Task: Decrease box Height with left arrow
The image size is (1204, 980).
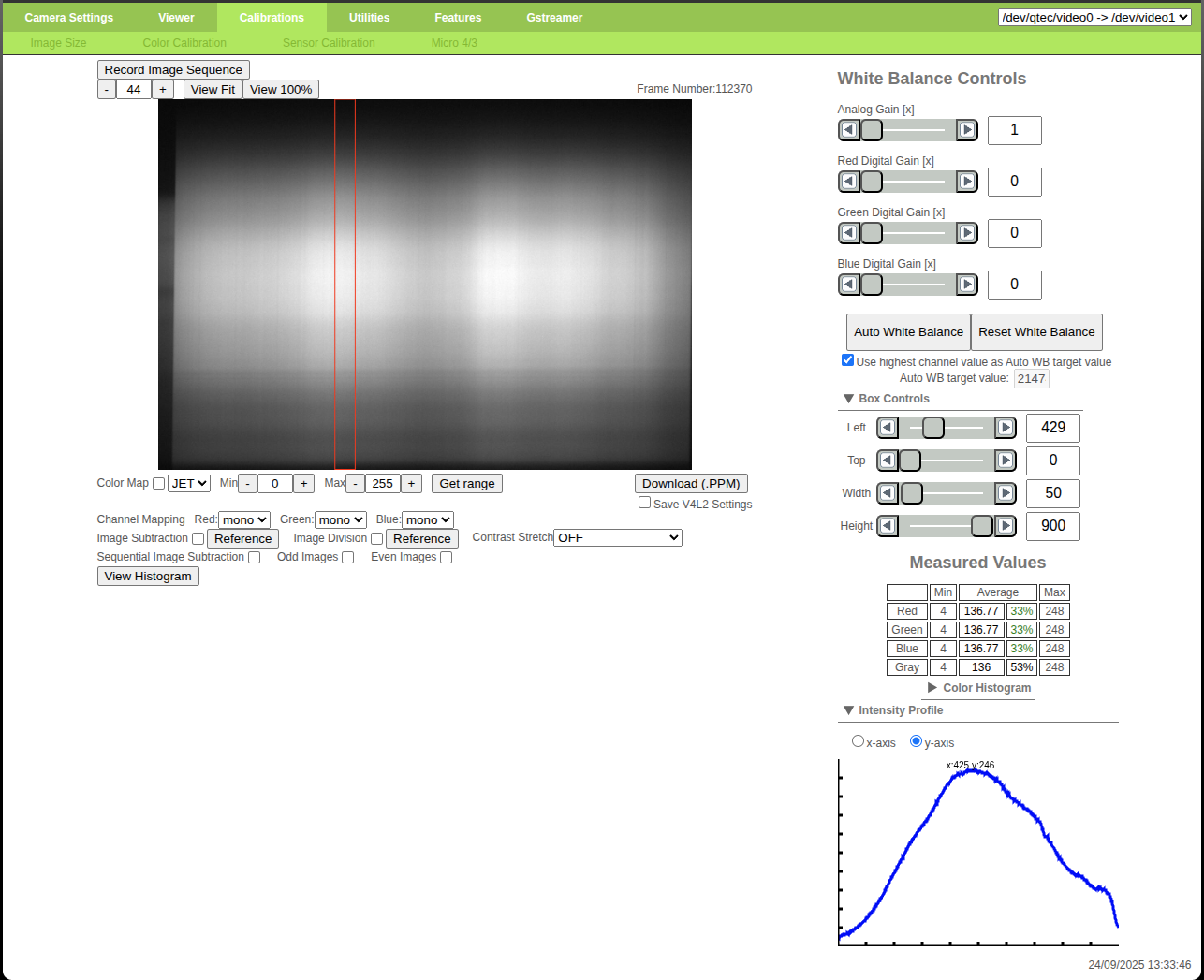Action: pos(888,526)
